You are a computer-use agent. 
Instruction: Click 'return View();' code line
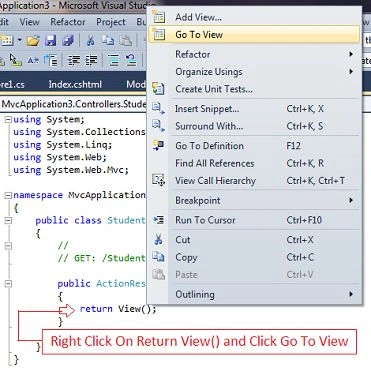(x=118, y=309)
